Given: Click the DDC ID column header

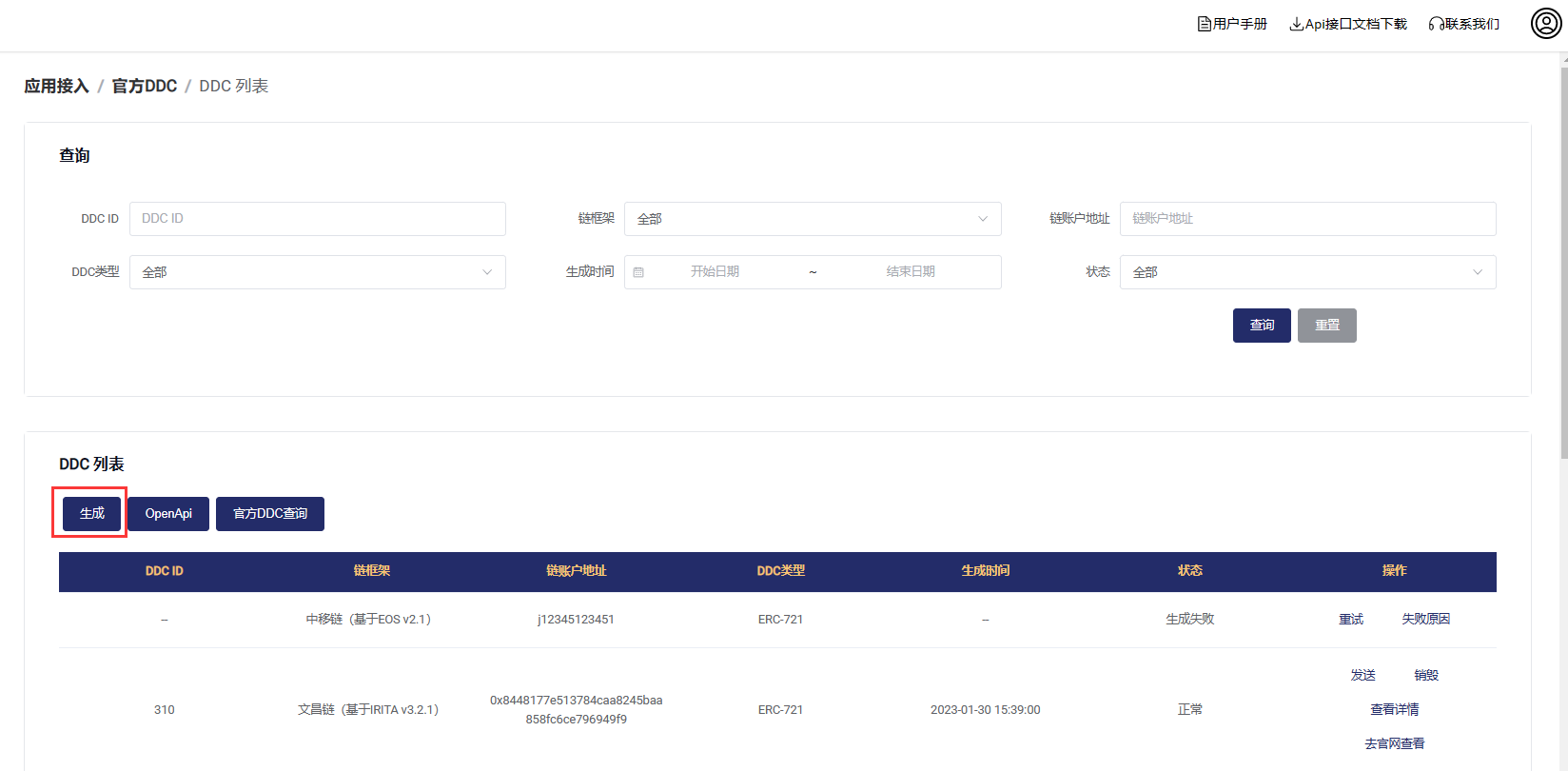Looking at the screenshot, I should (x=165, y=571).
